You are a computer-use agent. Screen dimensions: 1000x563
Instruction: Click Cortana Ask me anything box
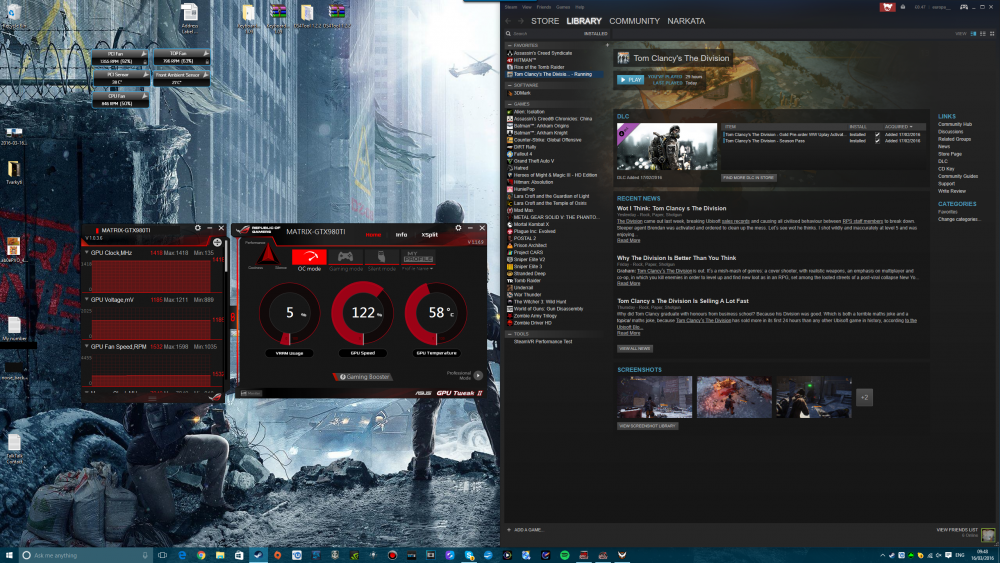[x=85, y=555]
